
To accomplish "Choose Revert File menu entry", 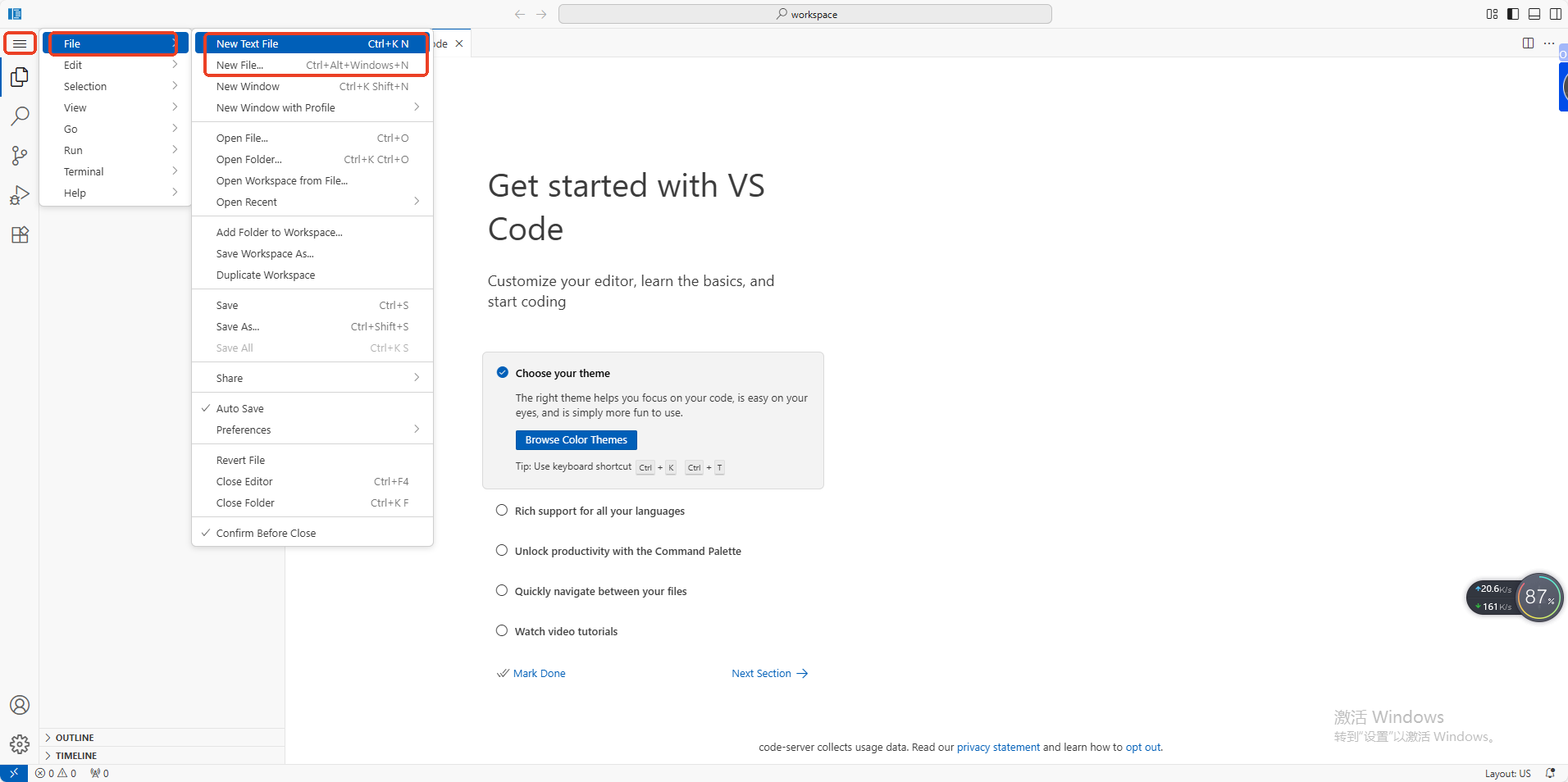I will pyautogui.click(x=312, y=460).
